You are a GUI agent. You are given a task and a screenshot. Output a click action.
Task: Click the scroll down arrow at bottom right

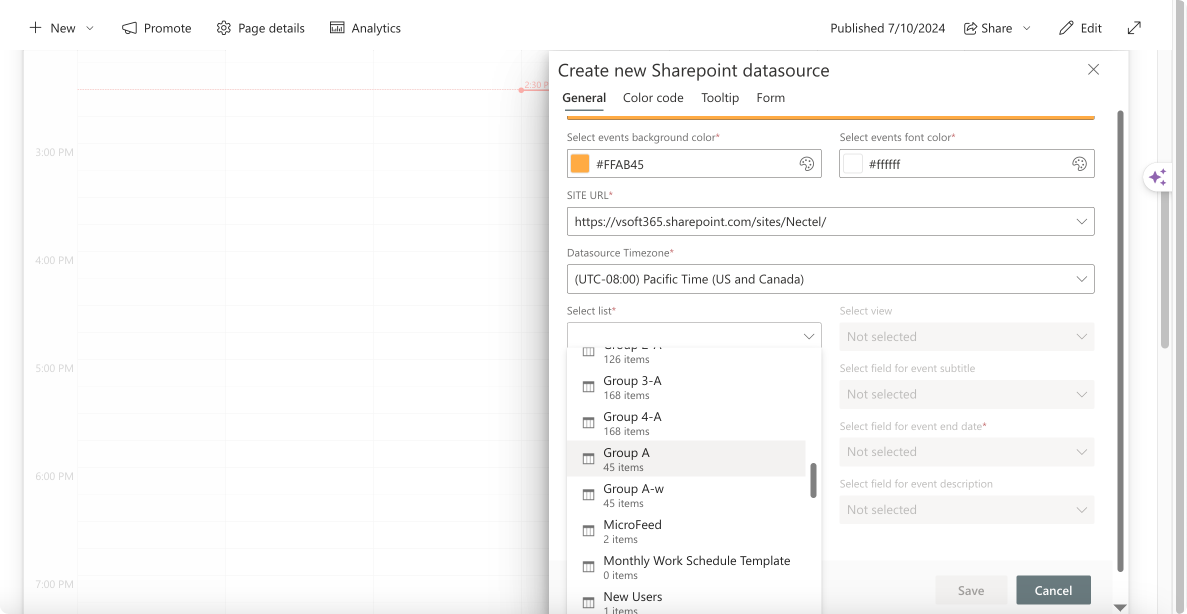coord(1120,607)
